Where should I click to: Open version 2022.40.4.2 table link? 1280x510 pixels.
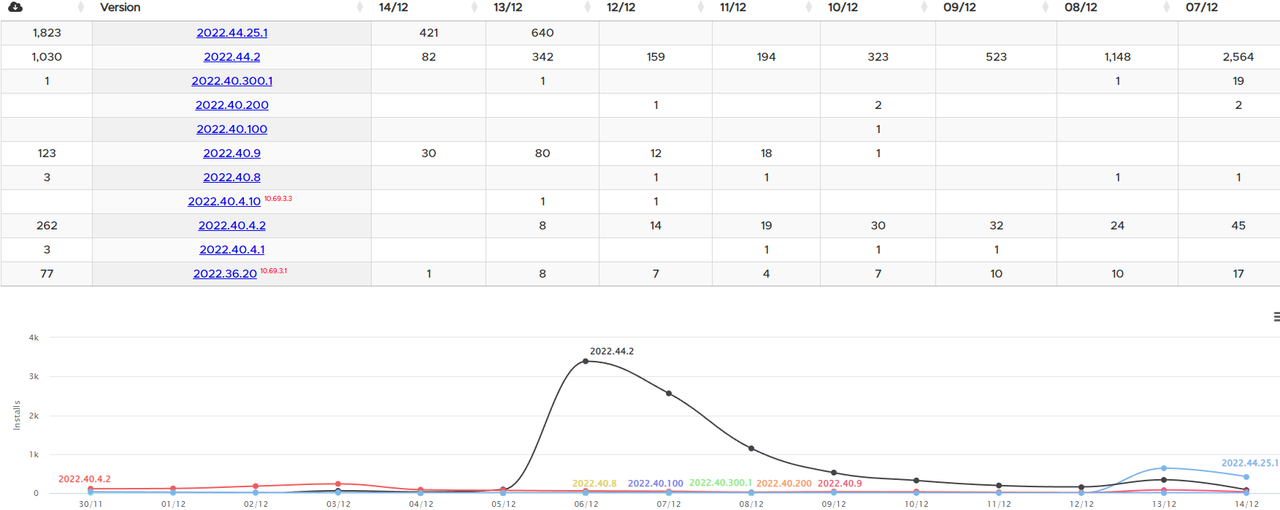coord(232,225)
